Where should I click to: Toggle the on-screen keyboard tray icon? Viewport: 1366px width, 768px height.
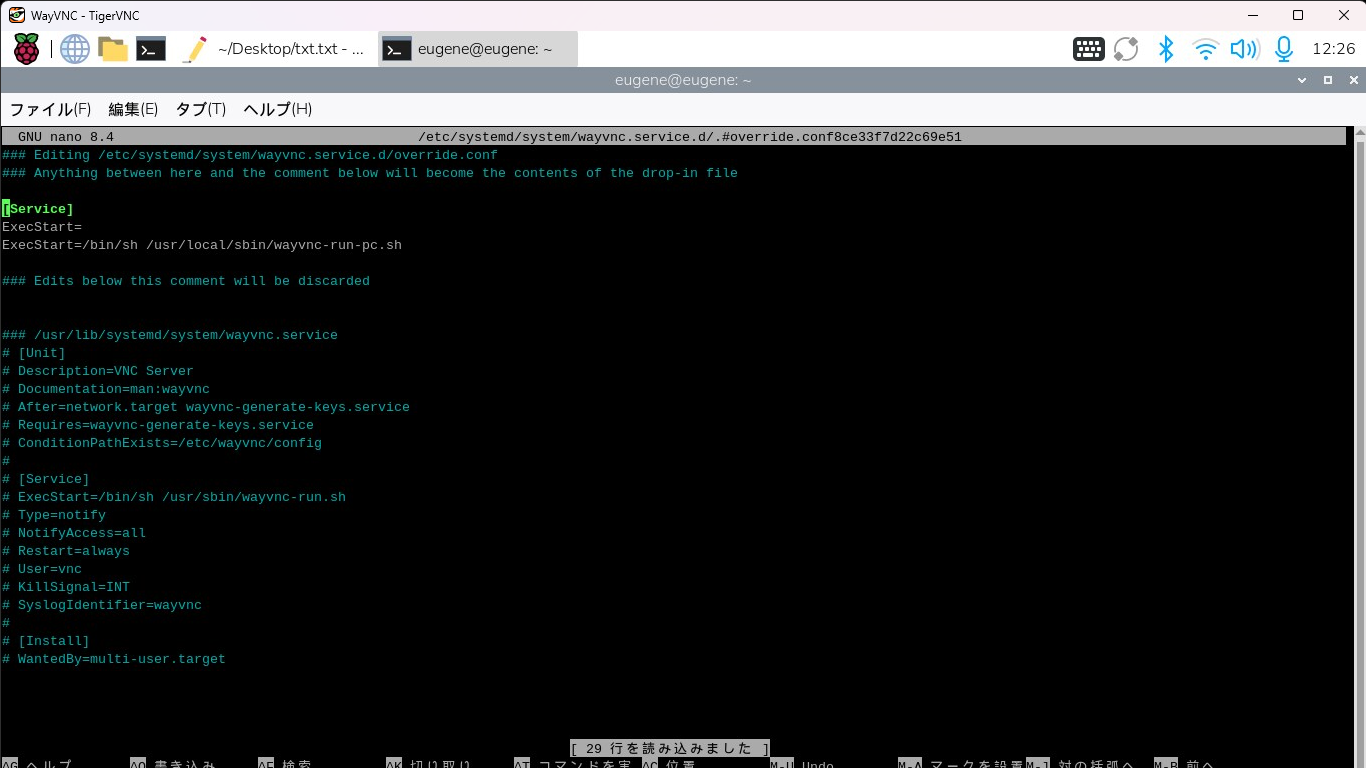coord(1088,49)
